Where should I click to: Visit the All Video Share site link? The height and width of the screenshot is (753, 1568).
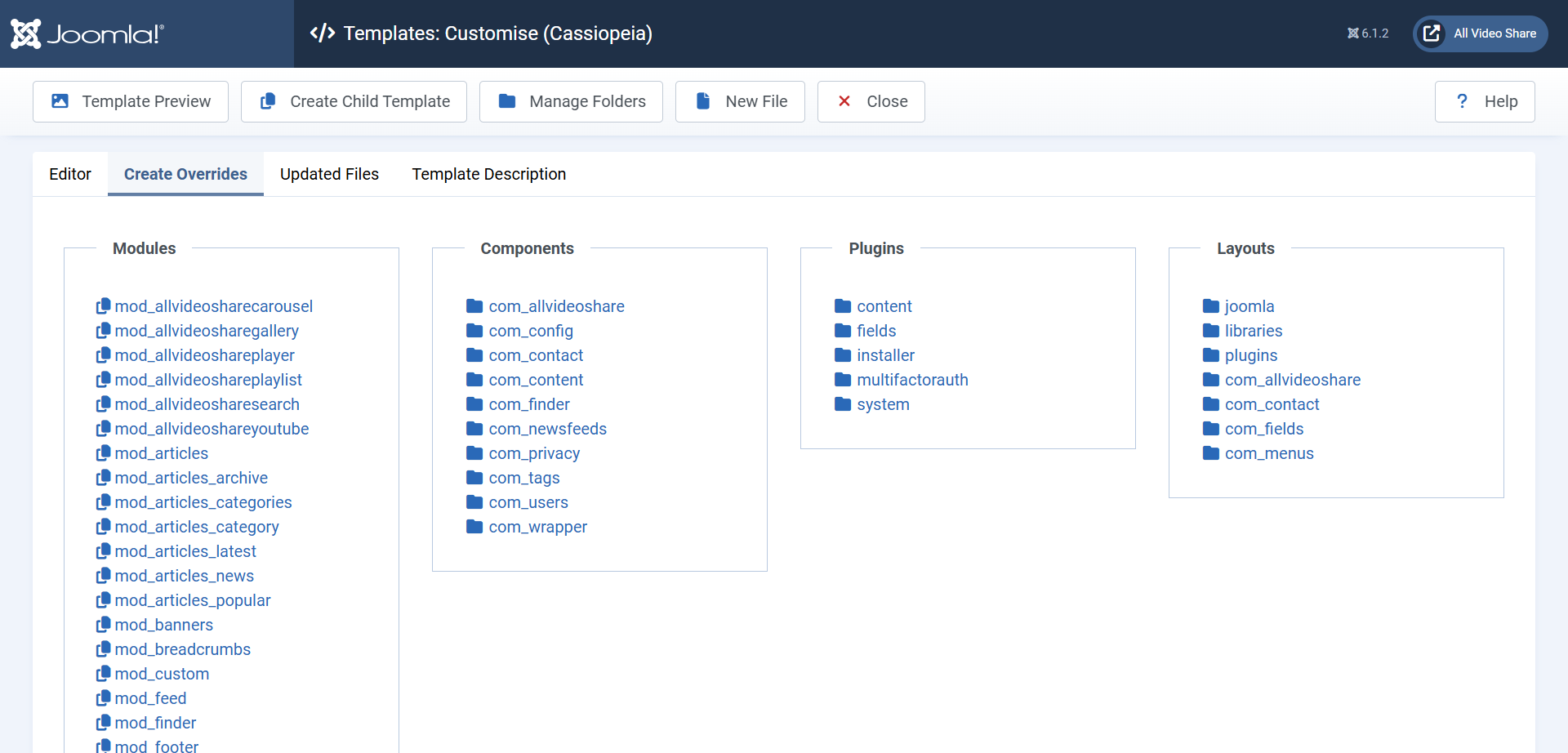coord(1481,33)
